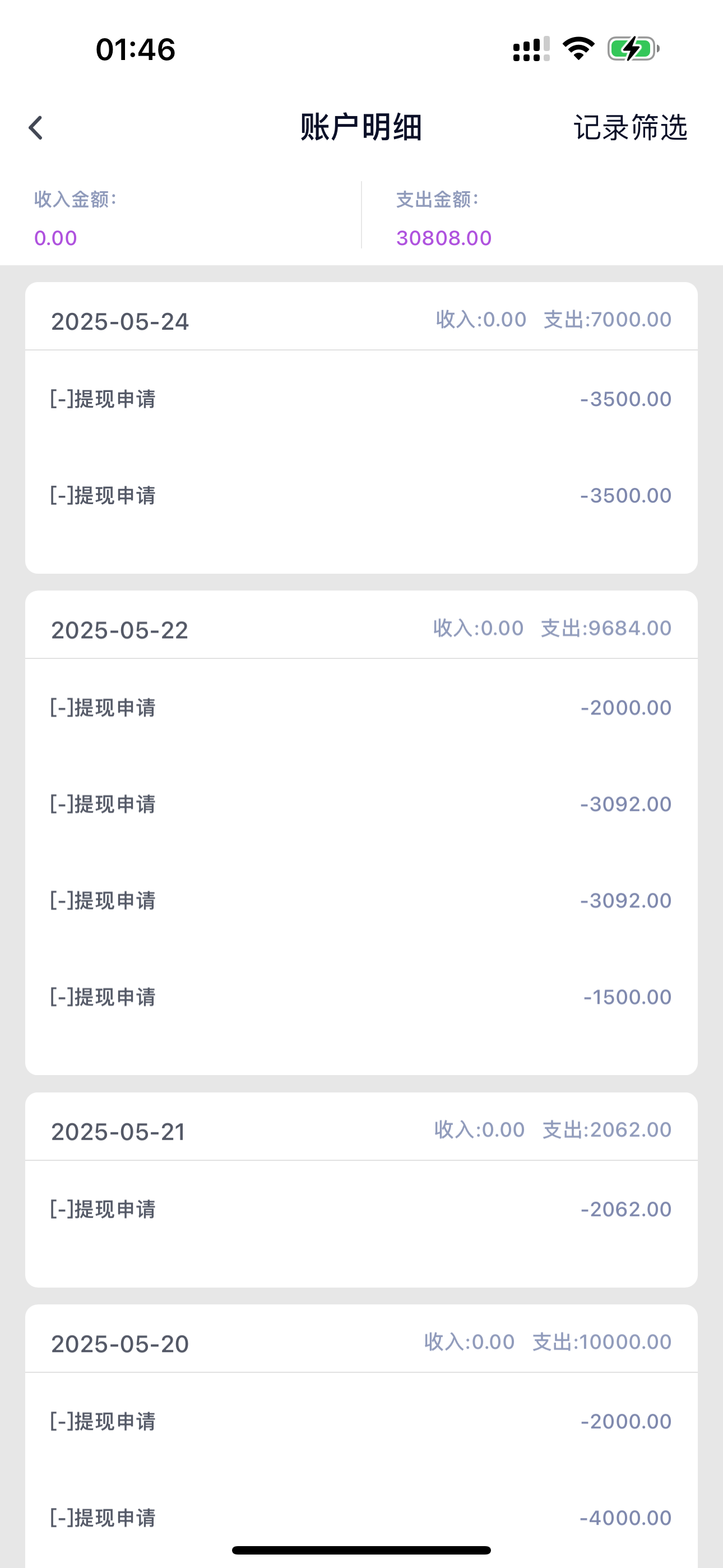The height and width of the screenshot is (1568, 723).
Task: Tap the 2025-05-24 date header
Action: (120, 321)
